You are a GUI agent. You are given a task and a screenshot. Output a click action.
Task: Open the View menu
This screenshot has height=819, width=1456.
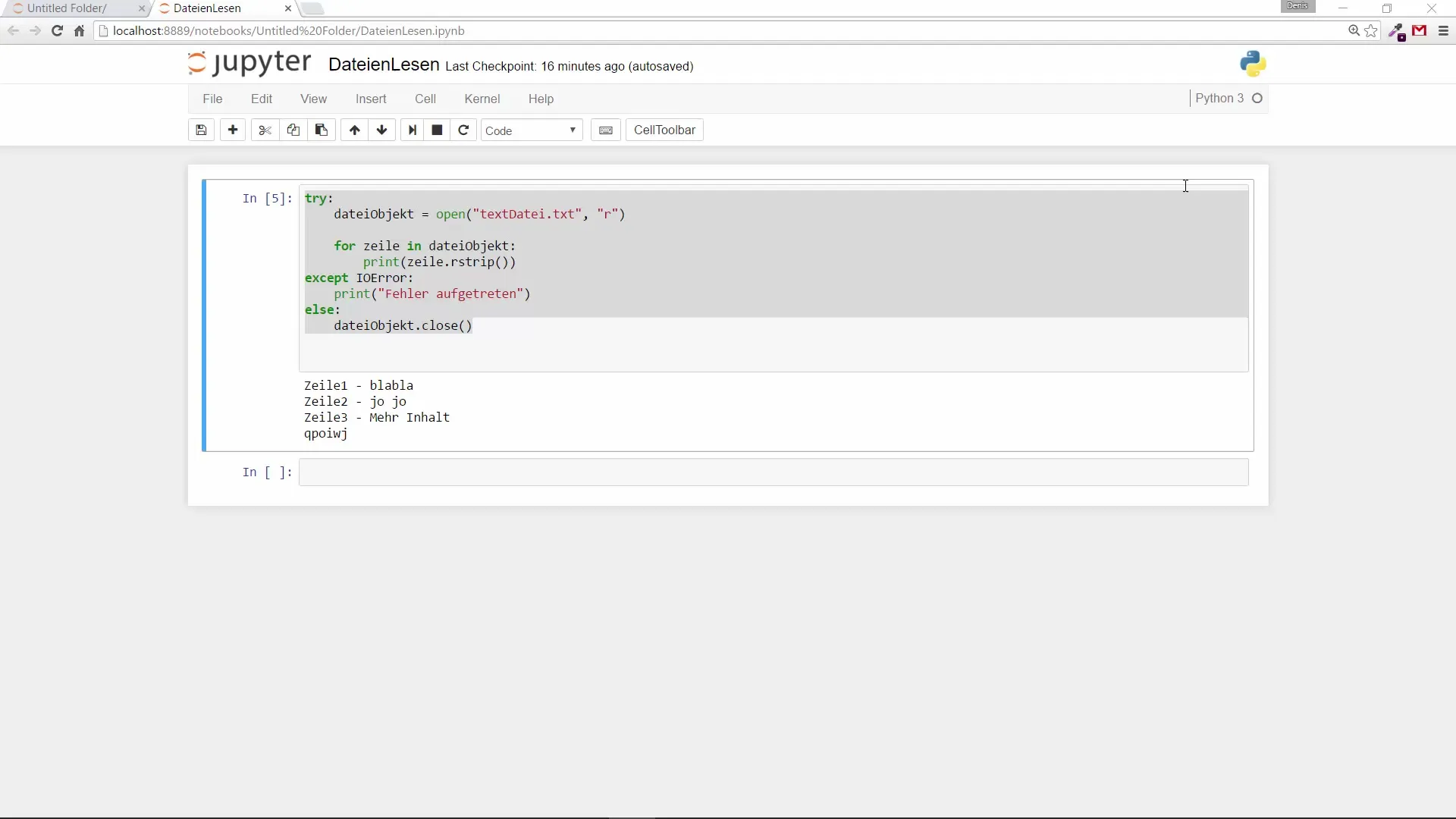pyautogui.click(x=313, y=99)
